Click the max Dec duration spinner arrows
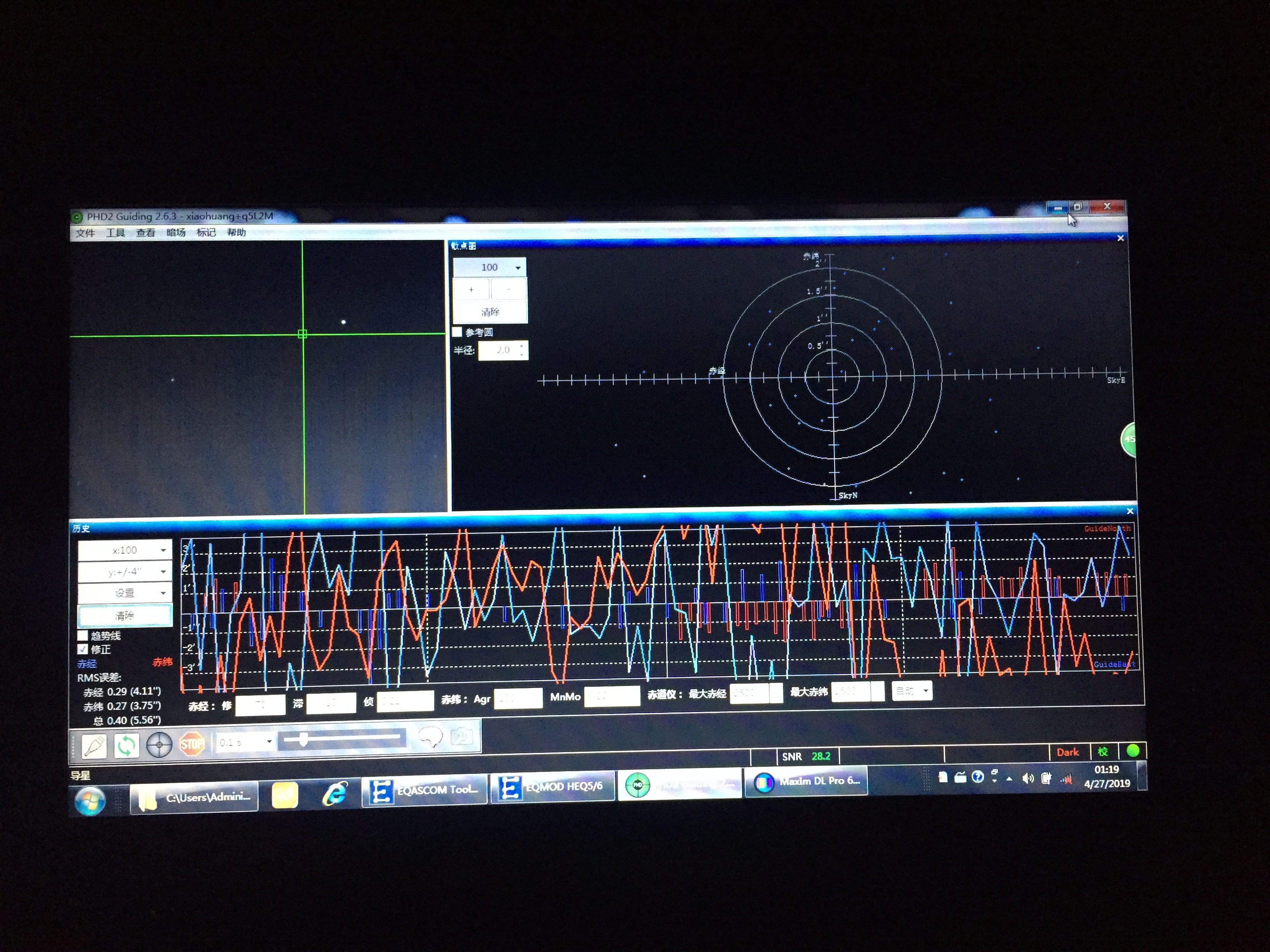1270x952 pixels. point(877,691)
